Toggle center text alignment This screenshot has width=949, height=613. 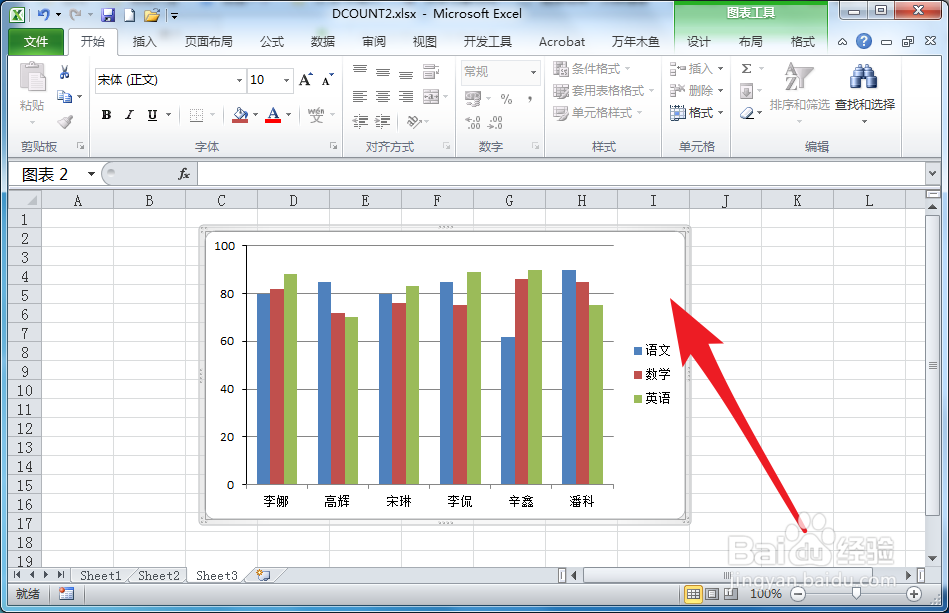pyautogui.click(x=383, y=96)
